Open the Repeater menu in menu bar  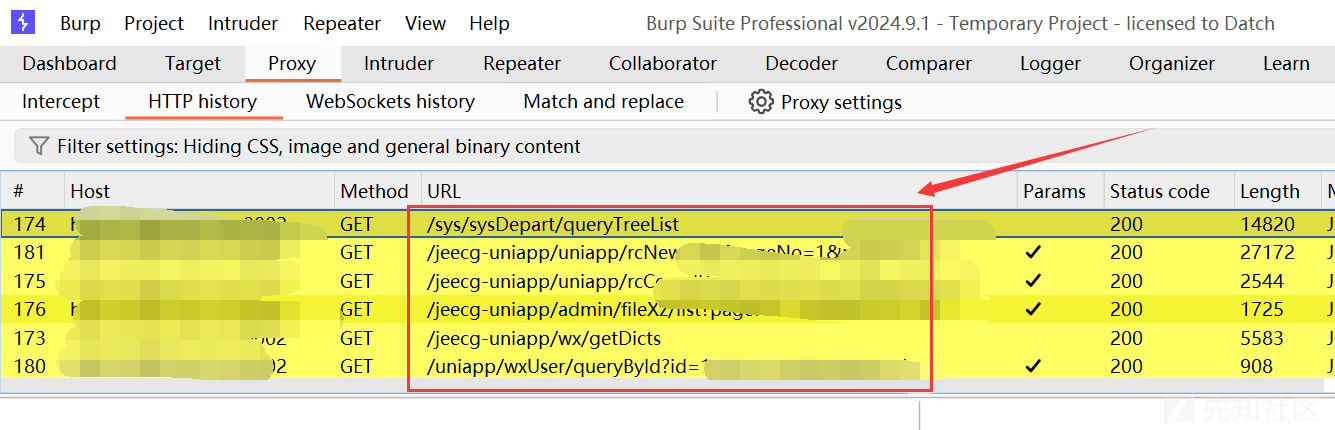(342, 23)
